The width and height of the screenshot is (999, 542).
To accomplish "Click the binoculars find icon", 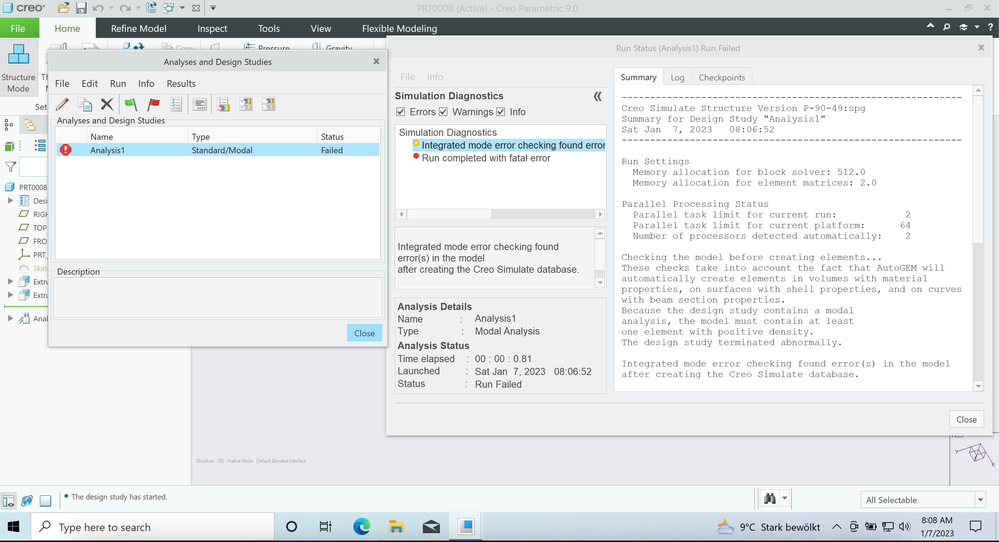I will click(770, 499).
